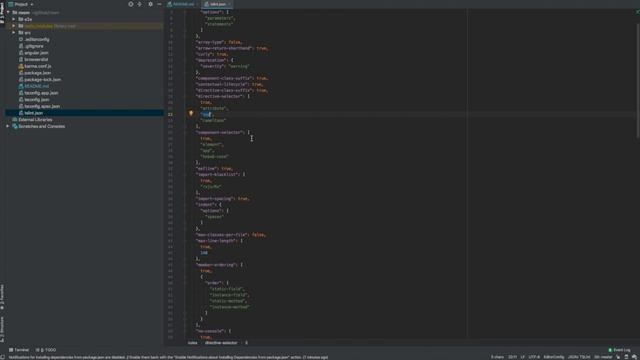Select External Libraries node
The width and height of the screenshot is (640, 360).
click(x=35, y=120)
